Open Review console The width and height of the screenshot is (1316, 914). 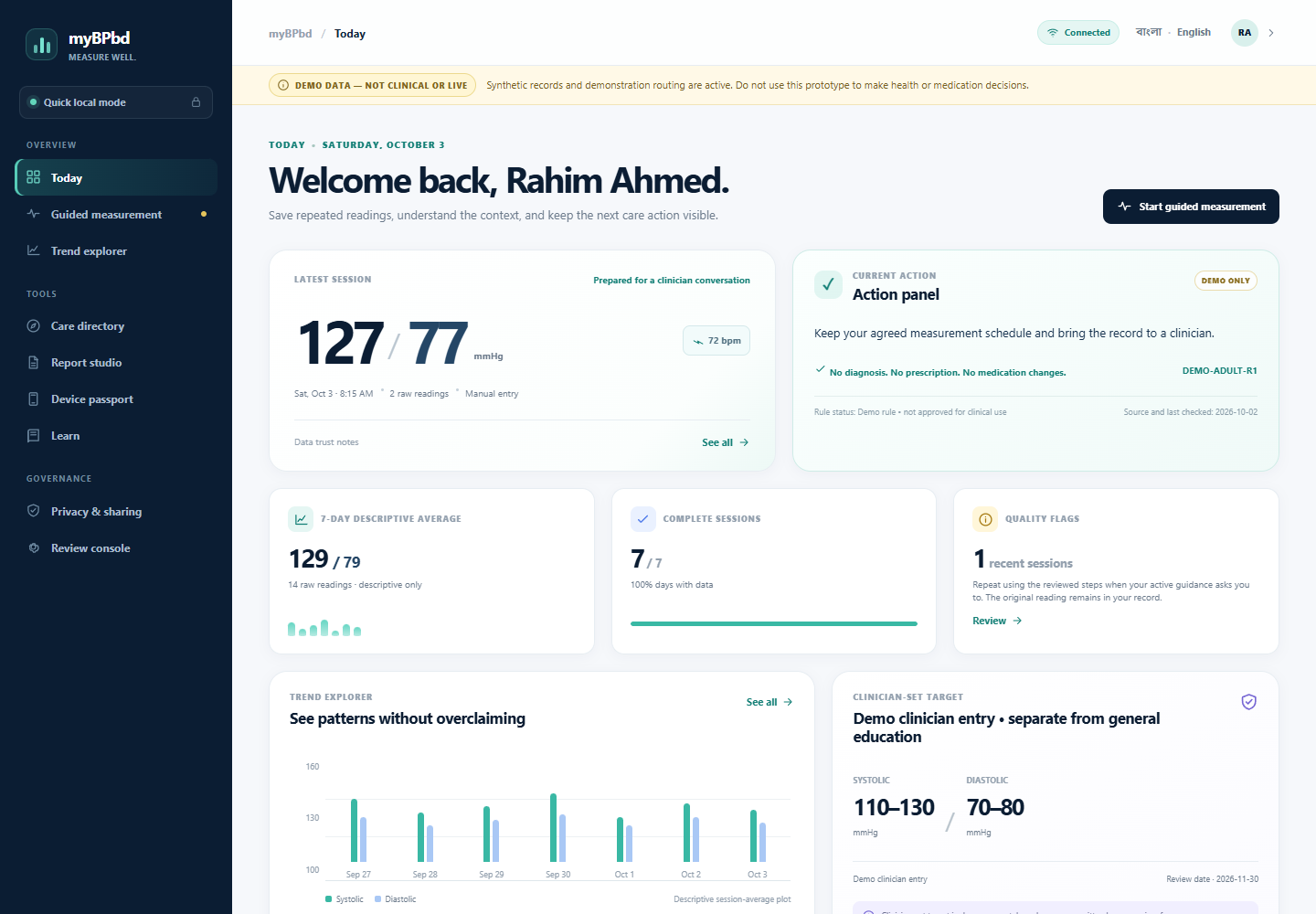pos(116,547)
